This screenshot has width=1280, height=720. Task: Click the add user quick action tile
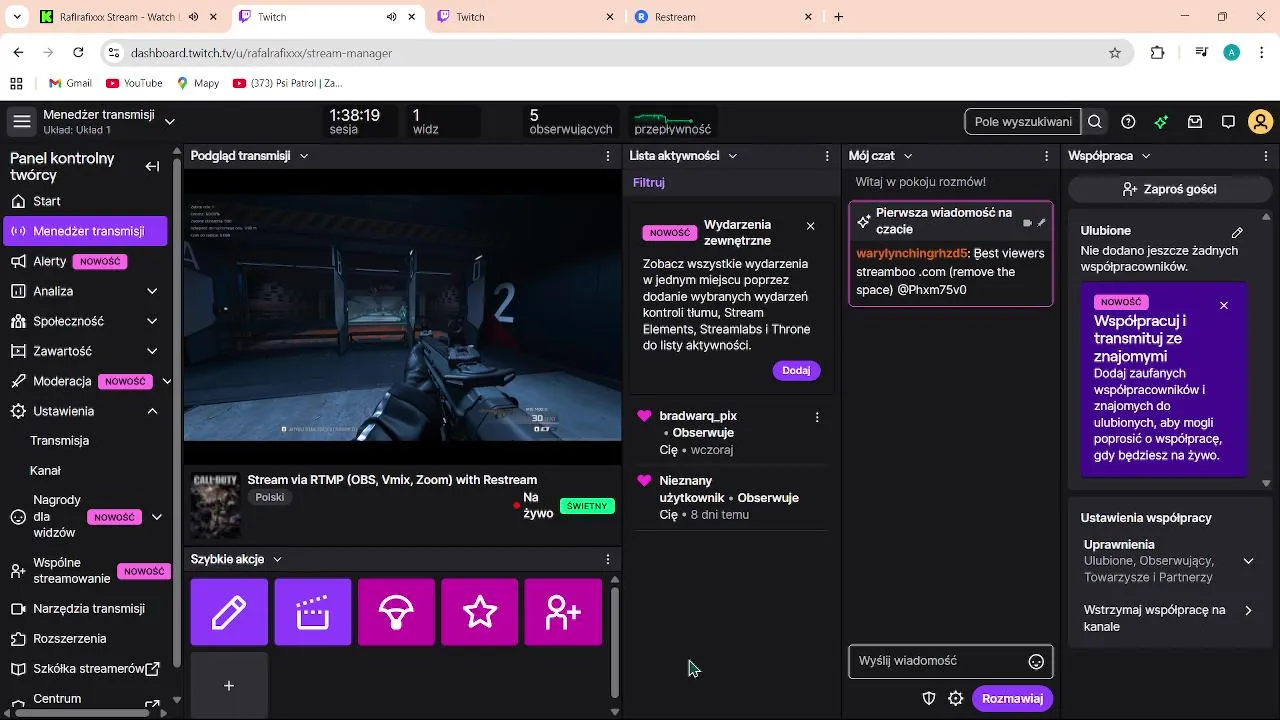[563, 612]
